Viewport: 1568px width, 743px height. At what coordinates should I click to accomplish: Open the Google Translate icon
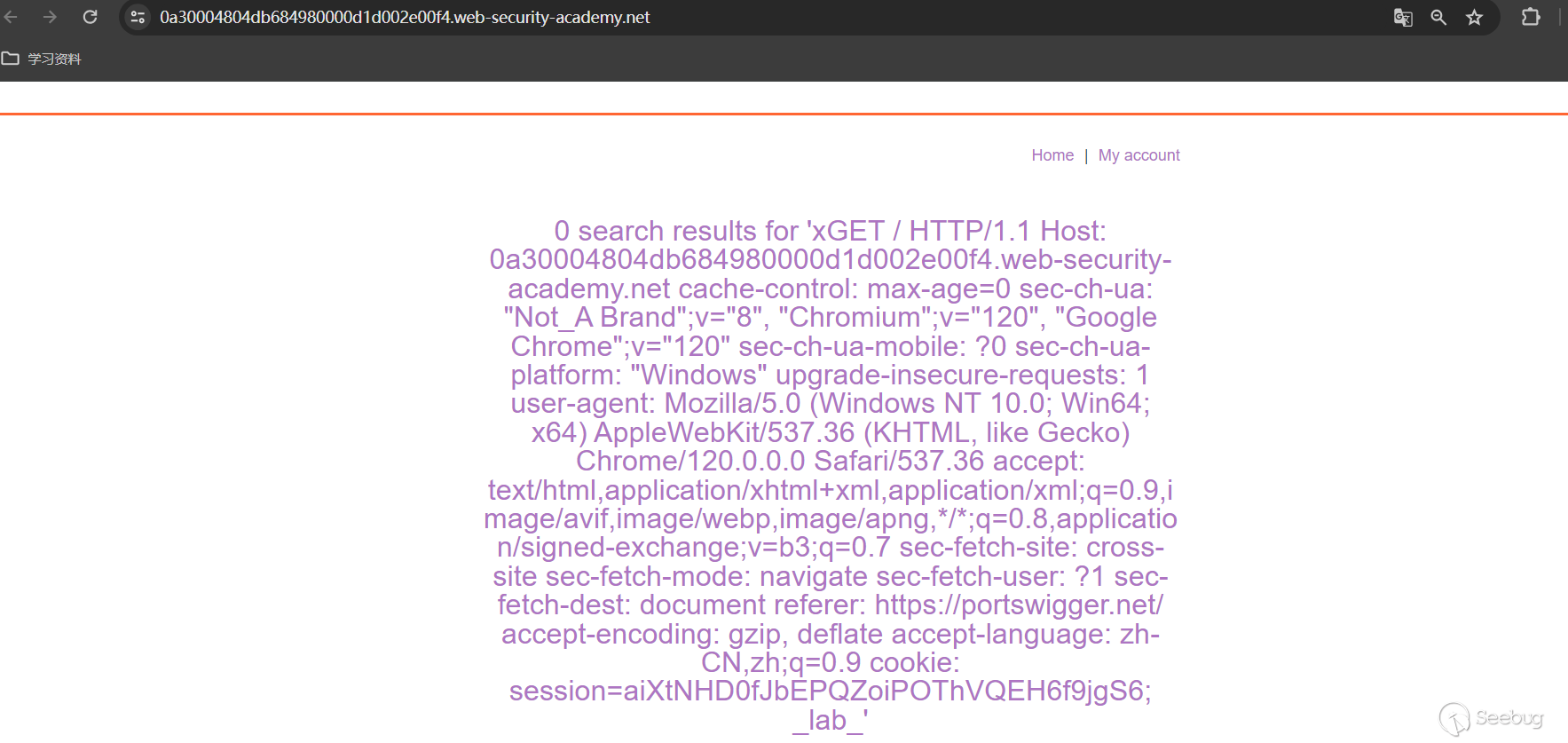click(x=1403, y=17)
